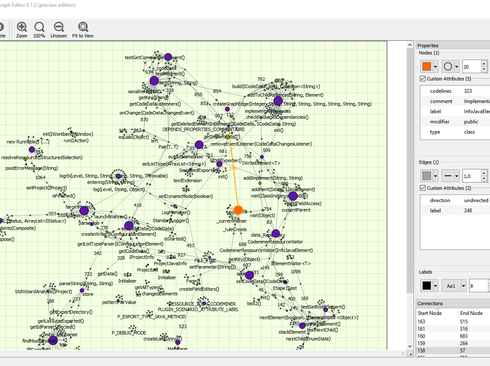Image resolution: width=490 pixels, height=366 pixels.
Task: Select the node circle shape icon
Action: (x=448, y=66)
